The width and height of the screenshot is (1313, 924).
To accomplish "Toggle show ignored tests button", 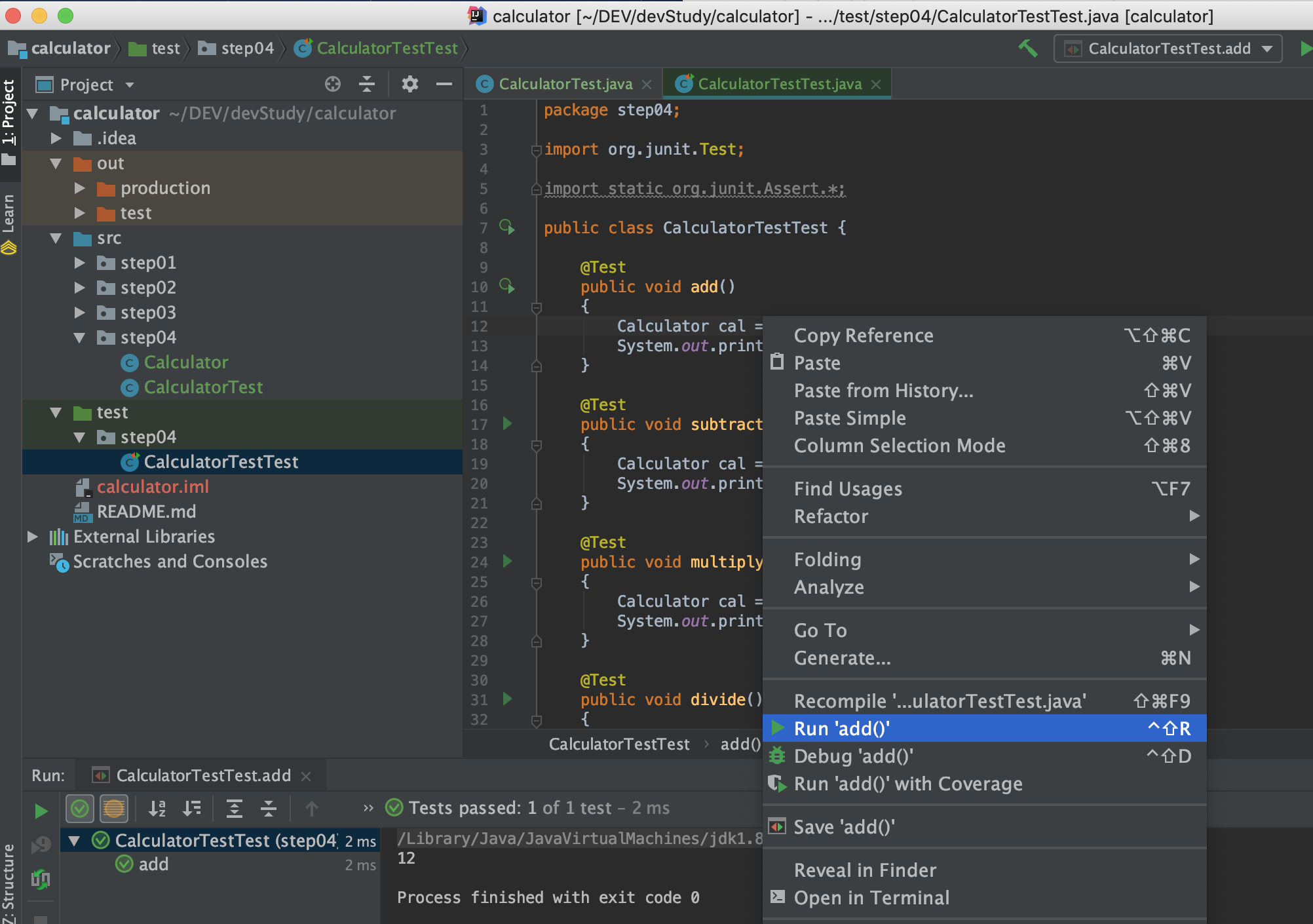I will click(113, 808).
